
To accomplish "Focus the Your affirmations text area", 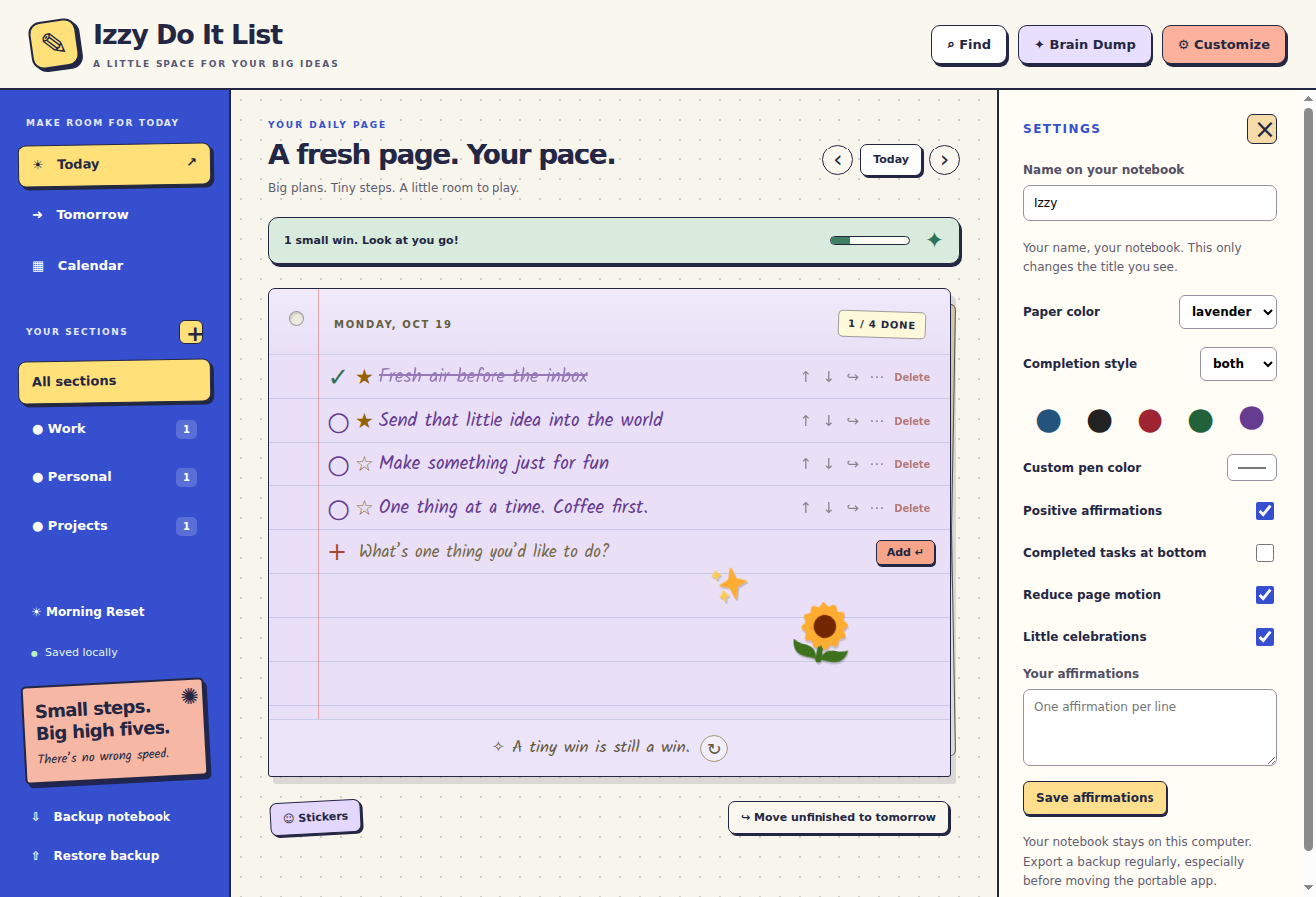I will tap(1150, 728).
